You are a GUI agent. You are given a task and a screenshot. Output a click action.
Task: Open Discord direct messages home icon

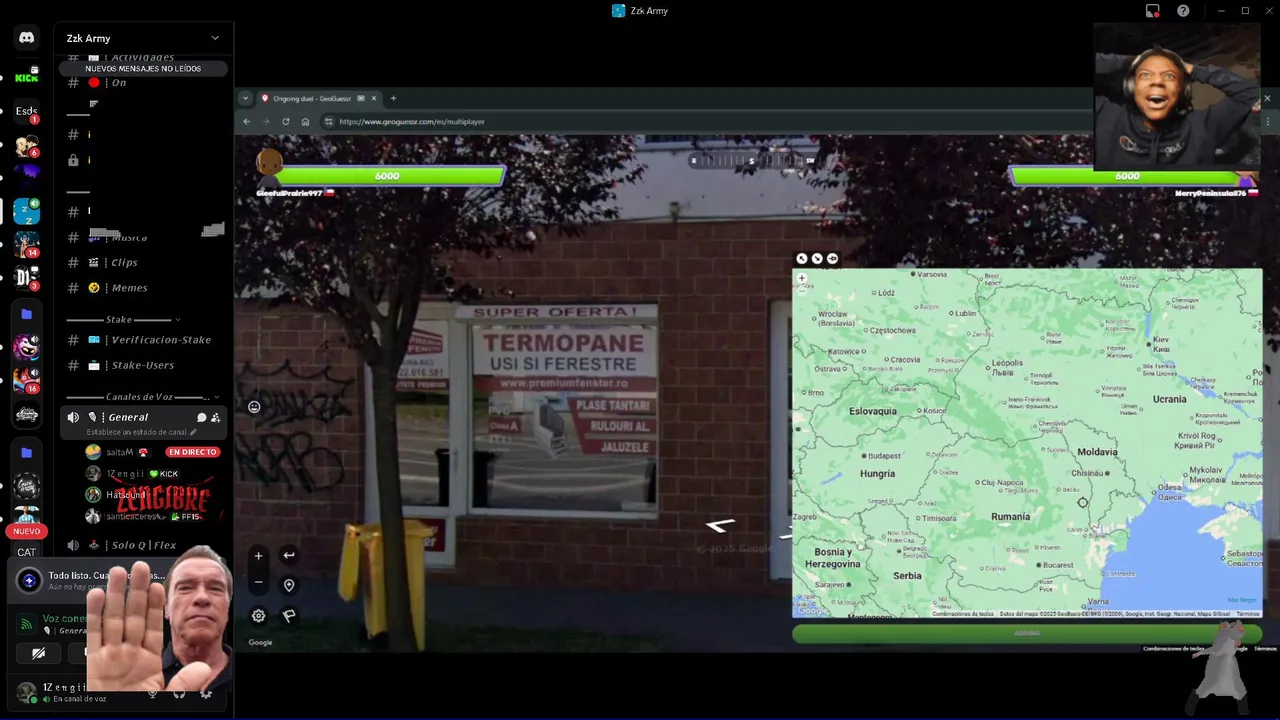(26, 38)
